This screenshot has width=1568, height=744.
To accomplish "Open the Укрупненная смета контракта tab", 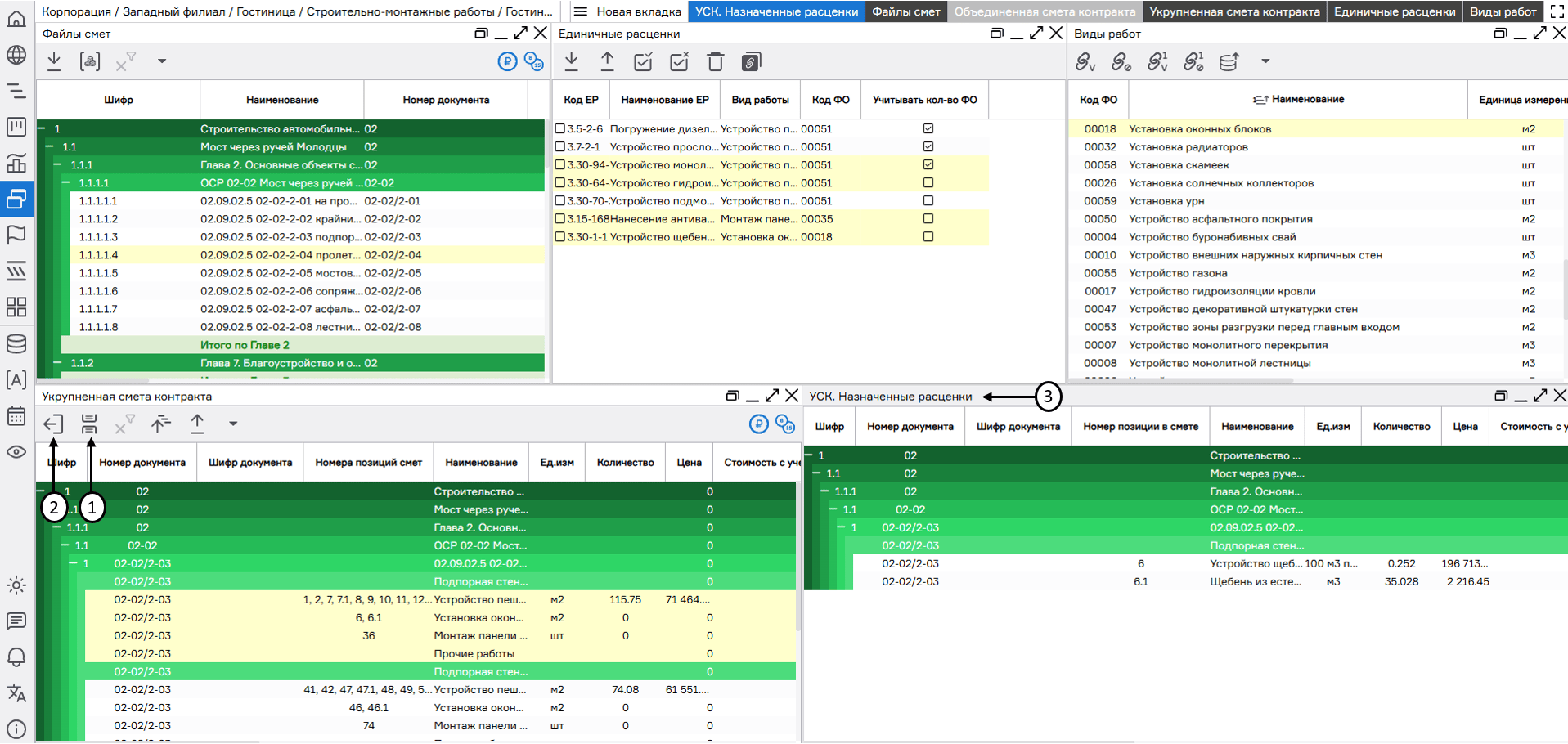I will 1234,11.
